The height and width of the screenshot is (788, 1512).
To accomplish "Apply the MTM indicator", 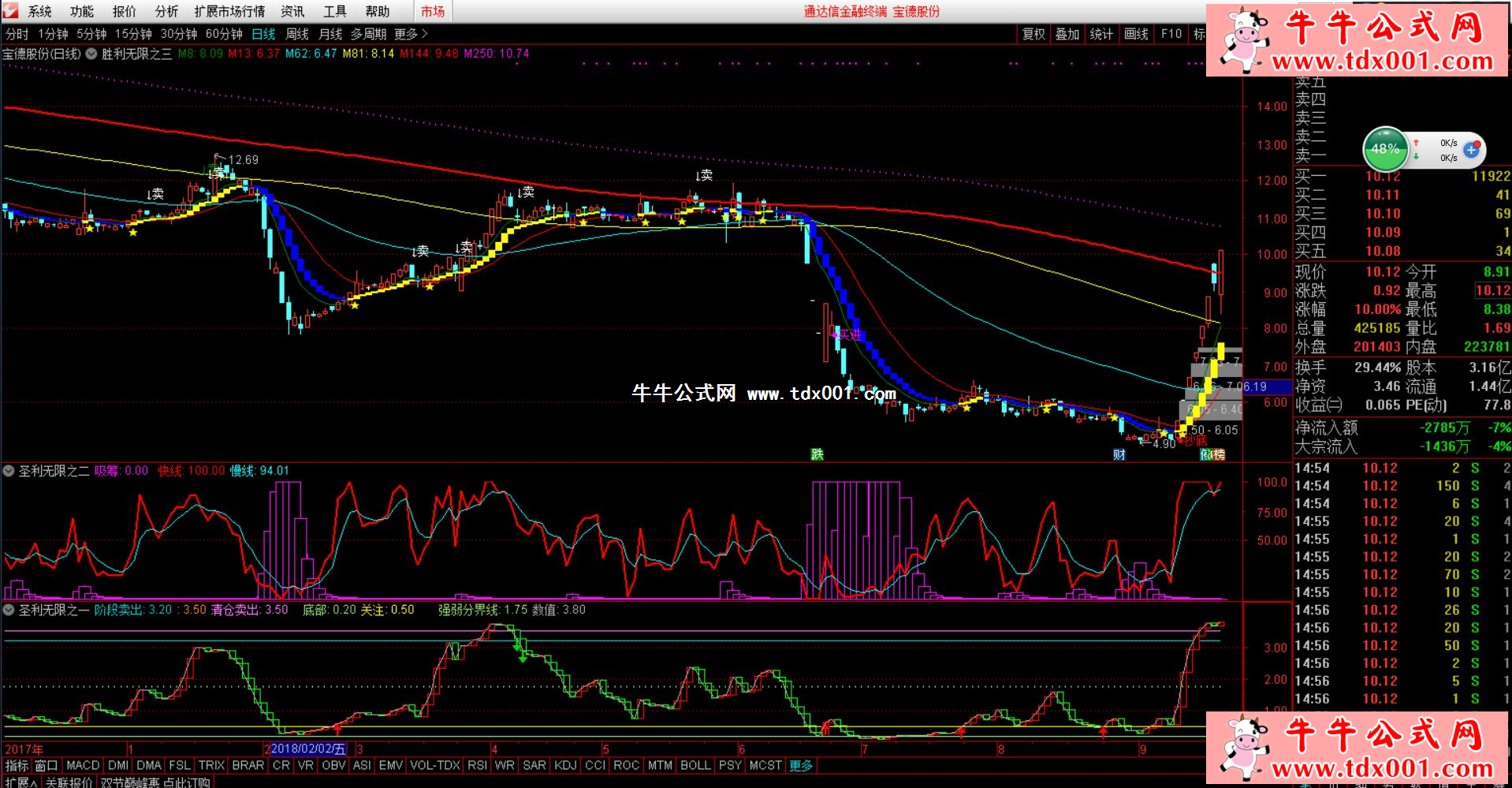I will pos(661,765).
